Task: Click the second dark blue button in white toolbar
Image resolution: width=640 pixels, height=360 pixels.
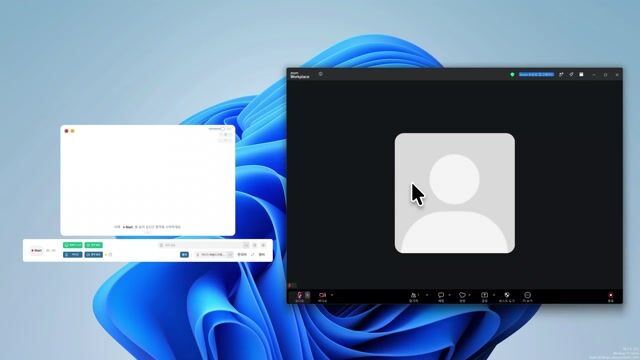Action: pos(93,254)
